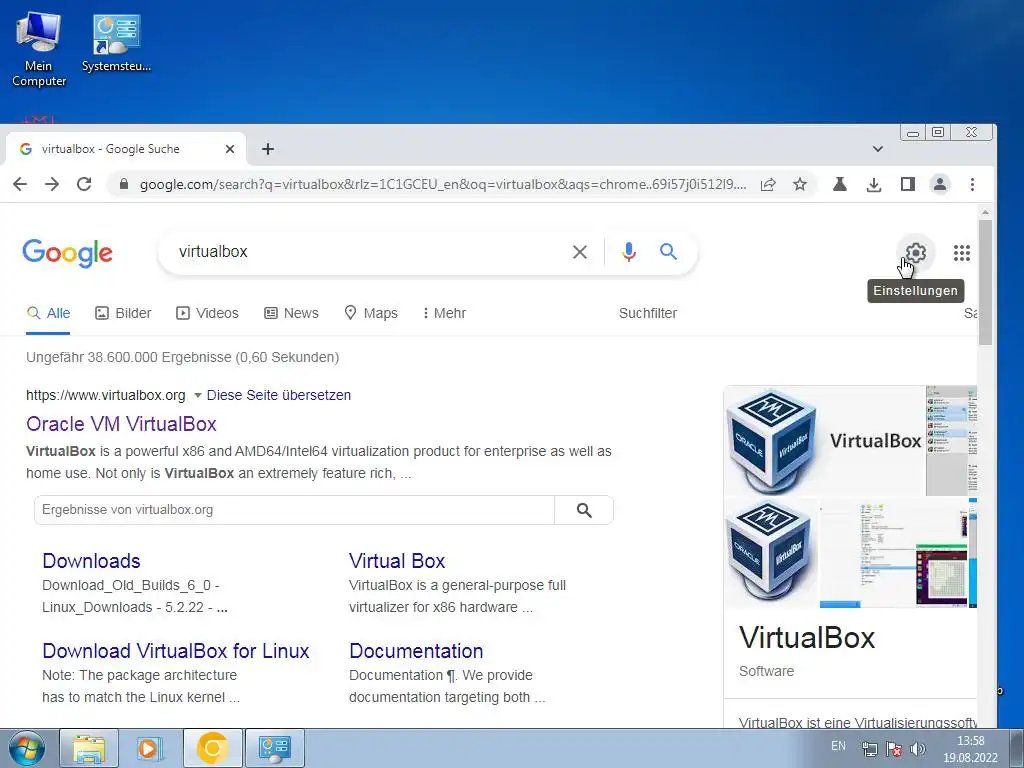The image size is (1024, 768).
Task: Open a new browser tab
Action: coord(268,149)
